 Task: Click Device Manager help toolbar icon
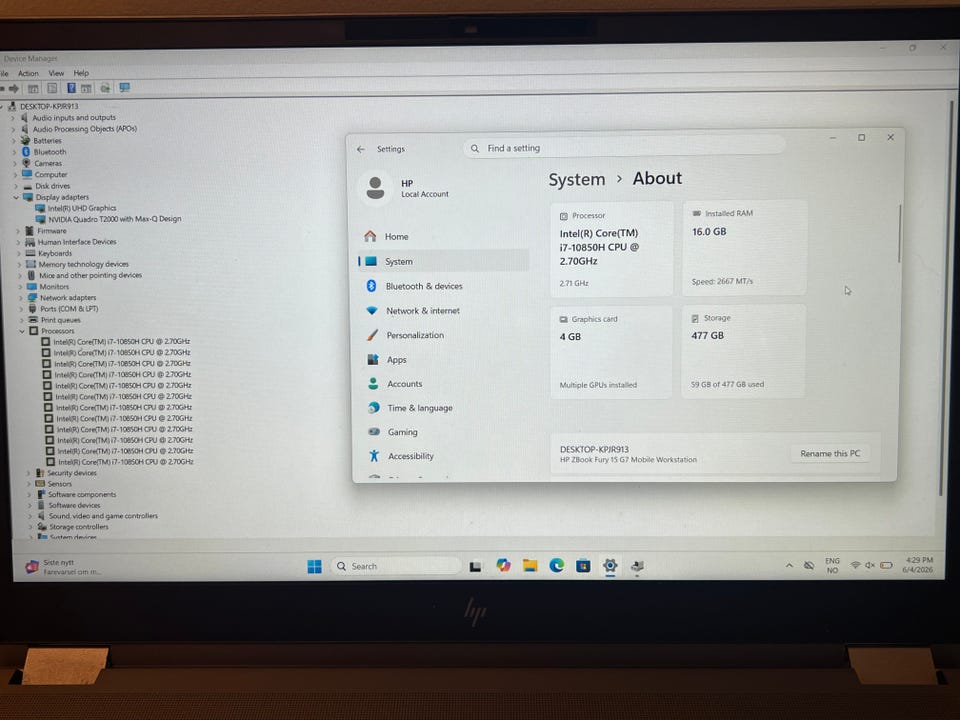pyautogui.click(x=72, y=88)
